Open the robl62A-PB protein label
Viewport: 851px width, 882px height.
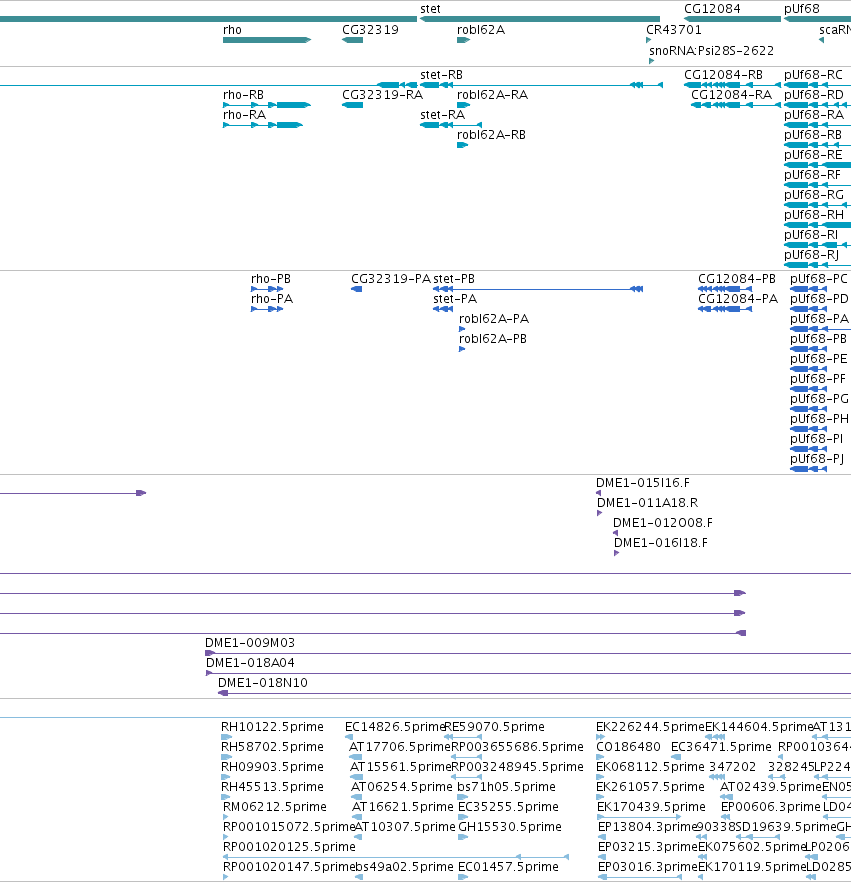tap(493, 339)
